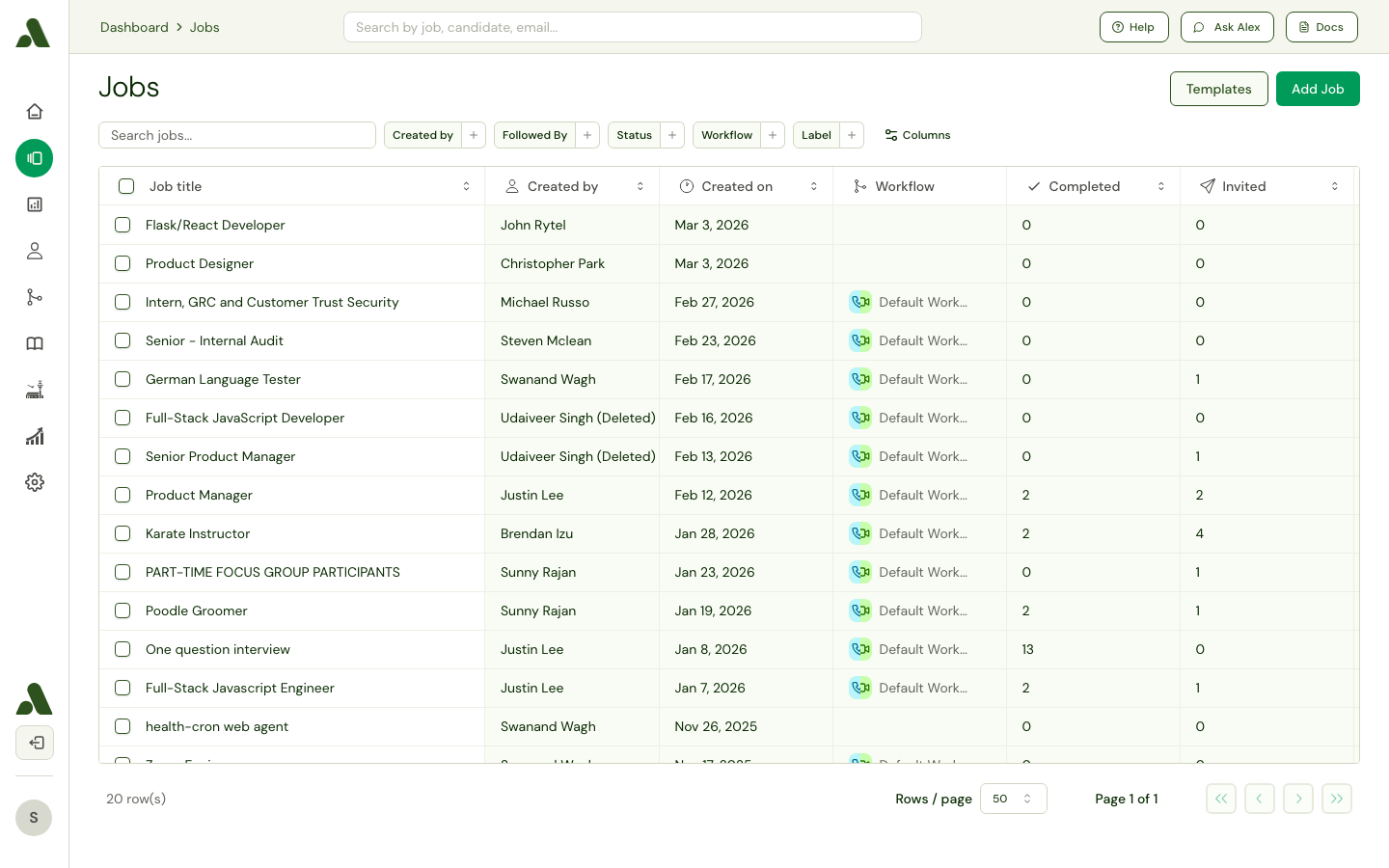Viewport: 1389px width, 868px height.
Task: Open the workflow branch sidebar icon
Action: point(35,297)
